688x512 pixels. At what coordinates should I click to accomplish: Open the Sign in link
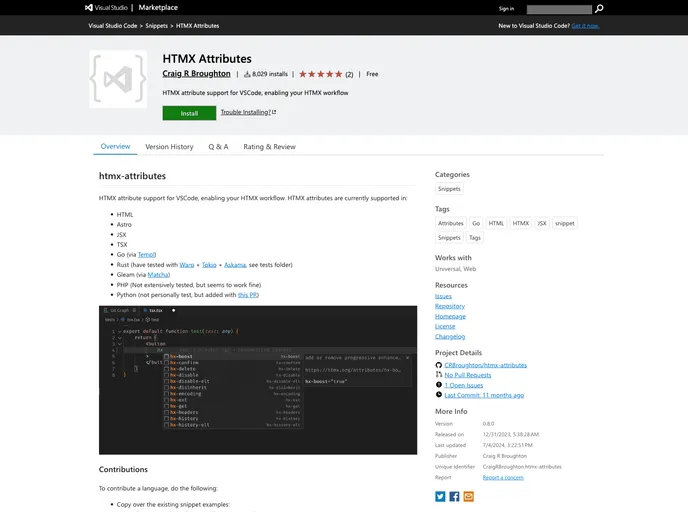[506, 9]
